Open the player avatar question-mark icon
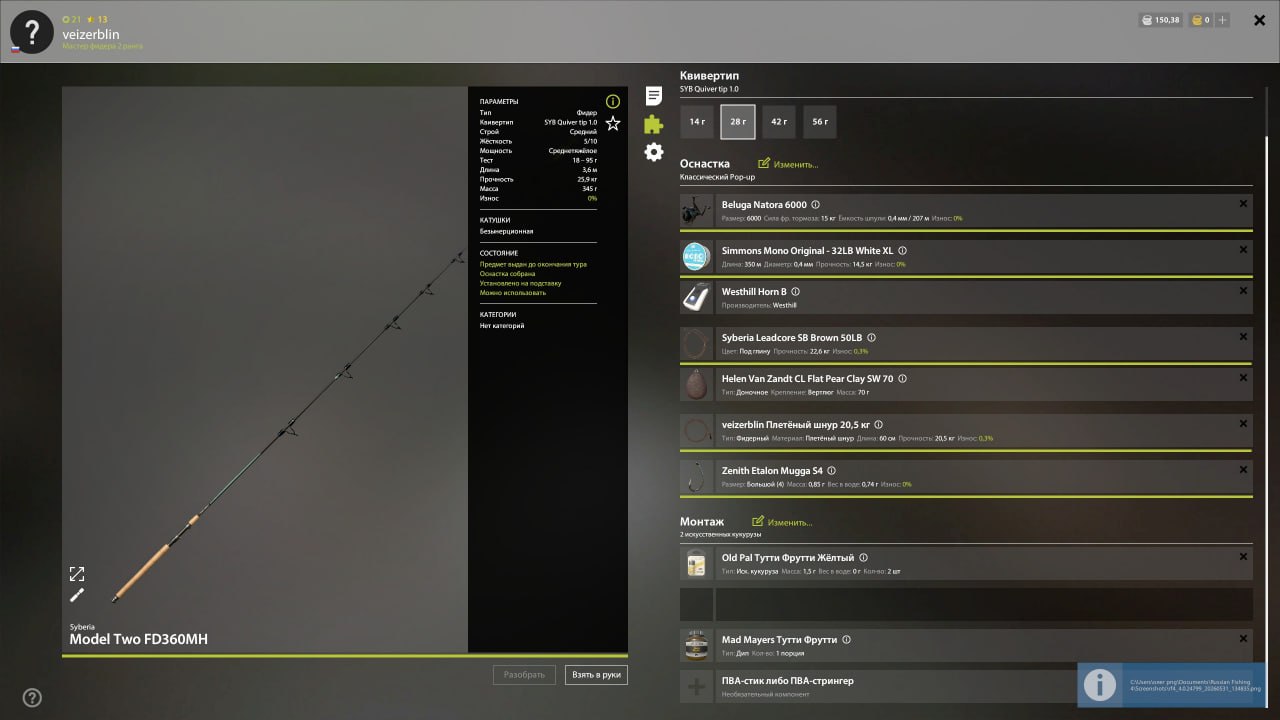 pos(31,33)
